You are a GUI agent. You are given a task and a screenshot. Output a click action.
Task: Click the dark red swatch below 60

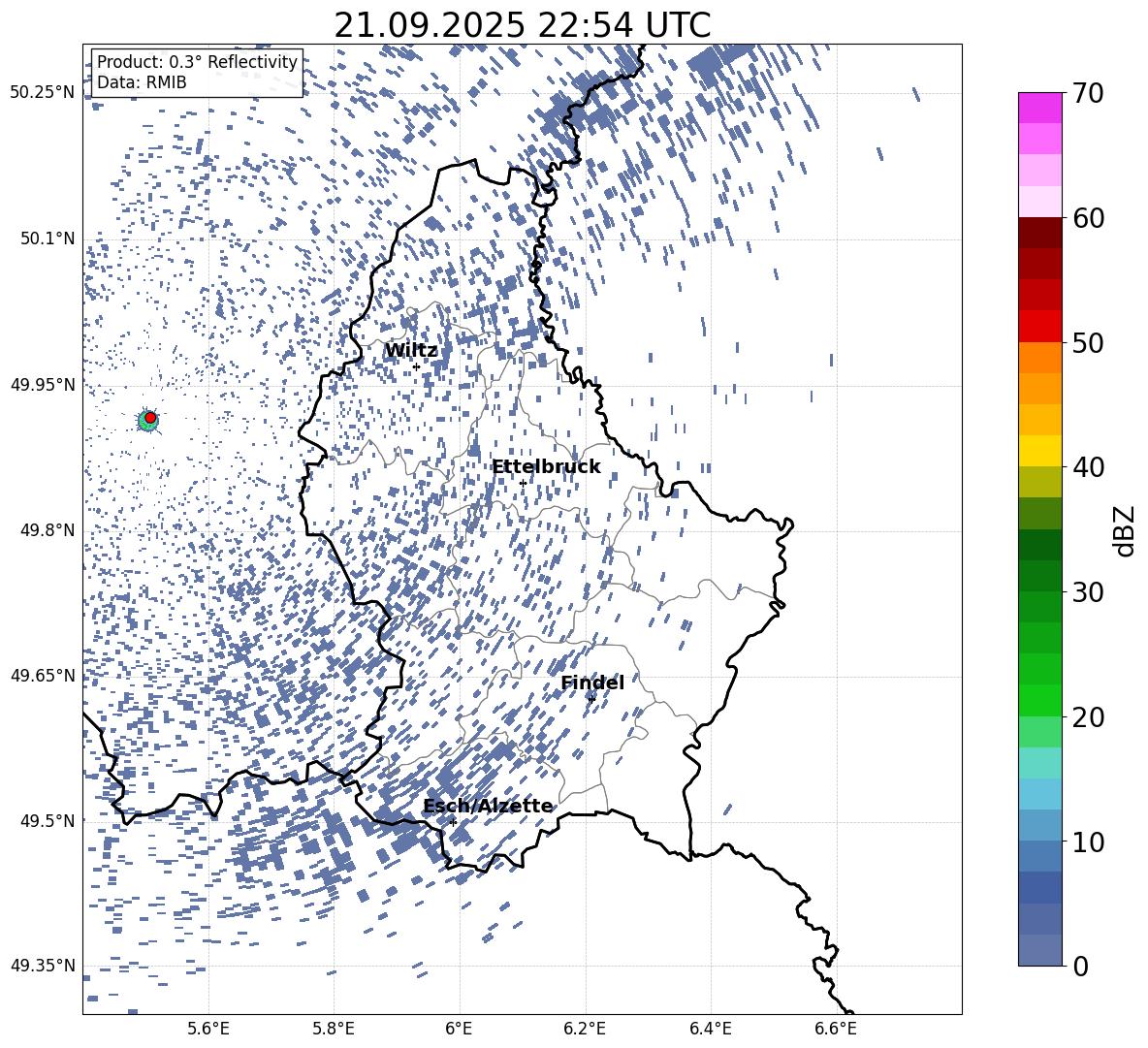1040,234
